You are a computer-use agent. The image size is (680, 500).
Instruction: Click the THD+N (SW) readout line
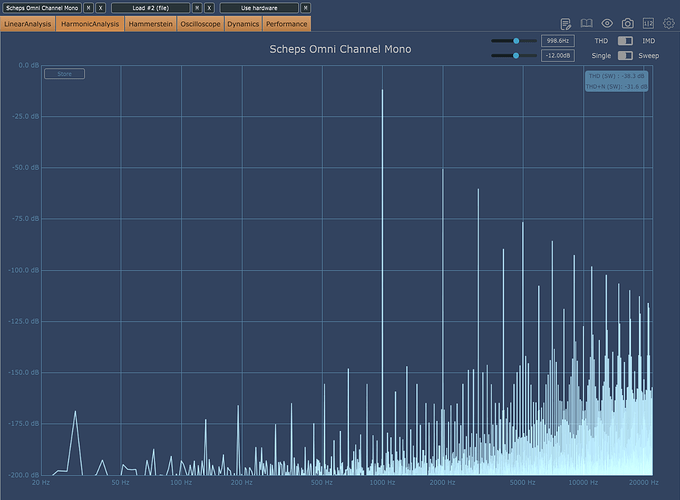[x=616, y=87]
